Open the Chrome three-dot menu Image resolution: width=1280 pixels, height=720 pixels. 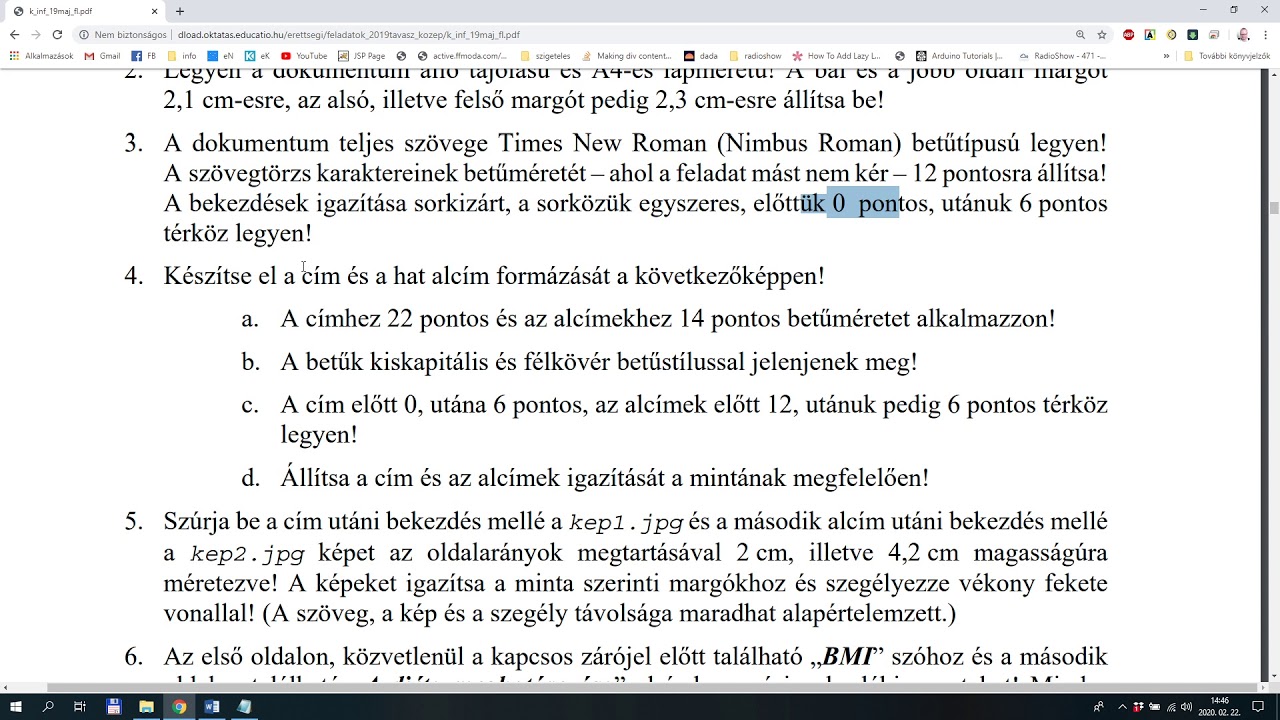[x=1265, y=34]
